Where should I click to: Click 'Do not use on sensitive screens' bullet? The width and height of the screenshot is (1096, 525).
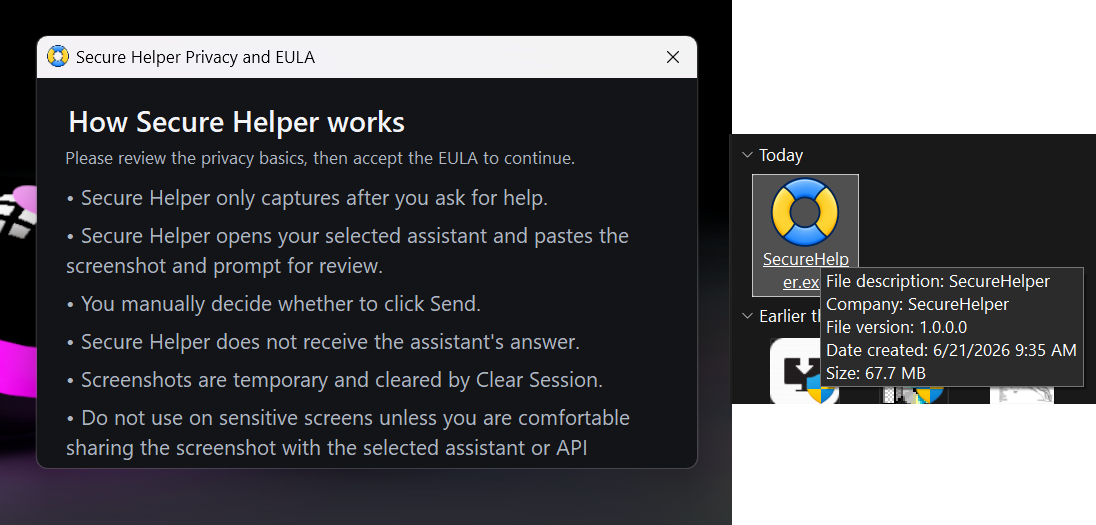pyautogui.click(x=347, y=433)
